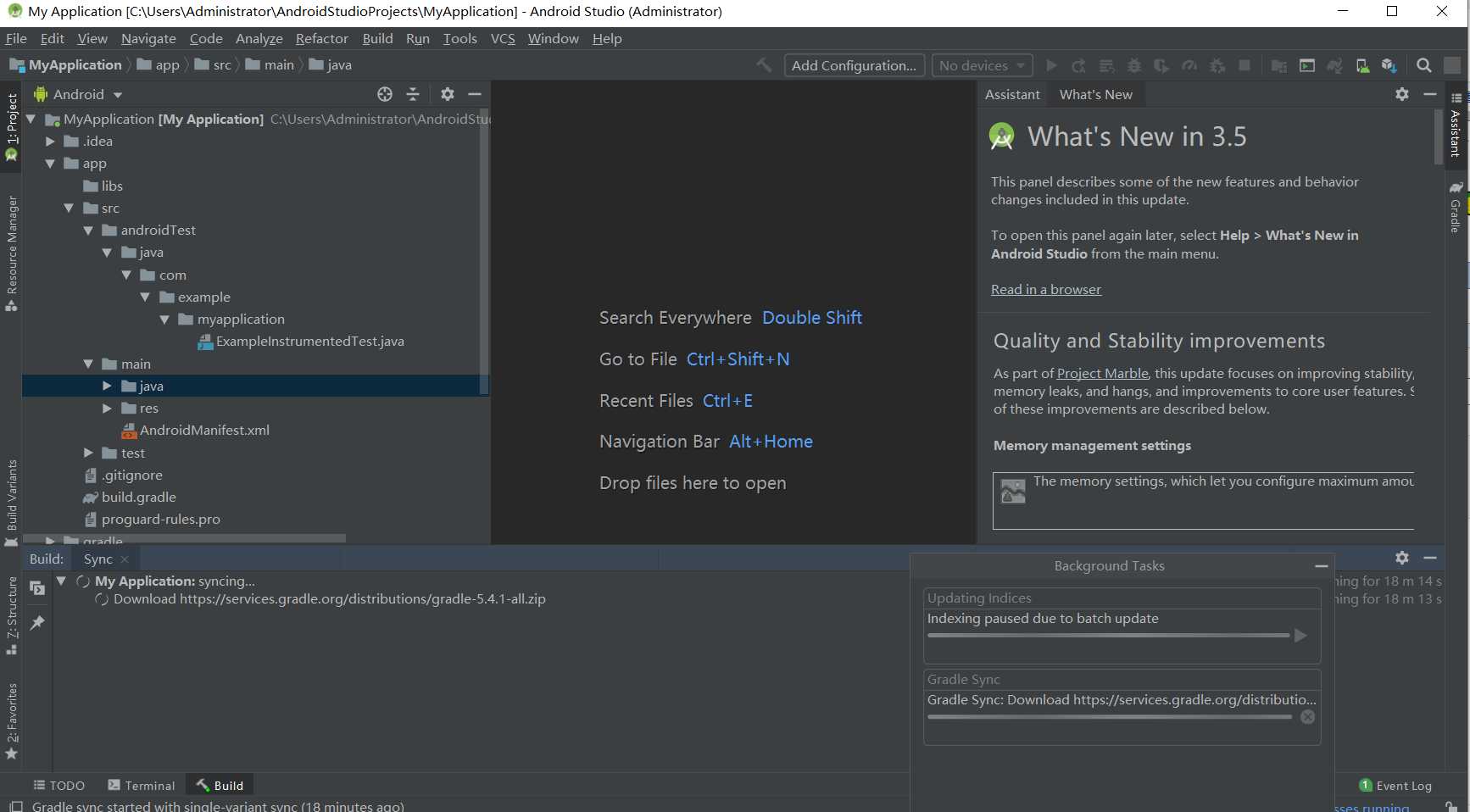Screen dimensions: 1470x812
Task: Open Build panel settings gear
Action: [1402, 558]
